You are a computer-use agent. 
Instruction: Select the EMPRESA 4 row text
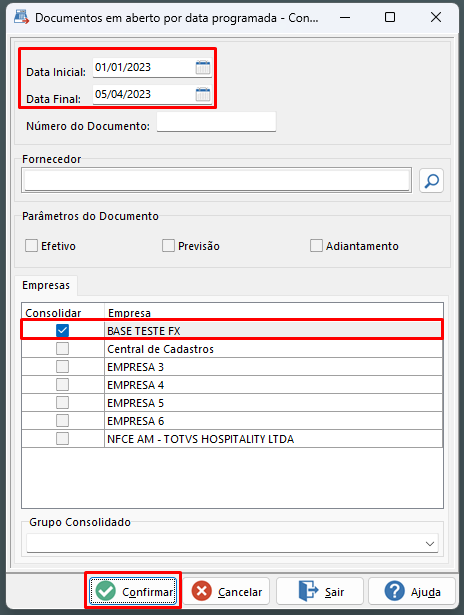pos(135,385)
